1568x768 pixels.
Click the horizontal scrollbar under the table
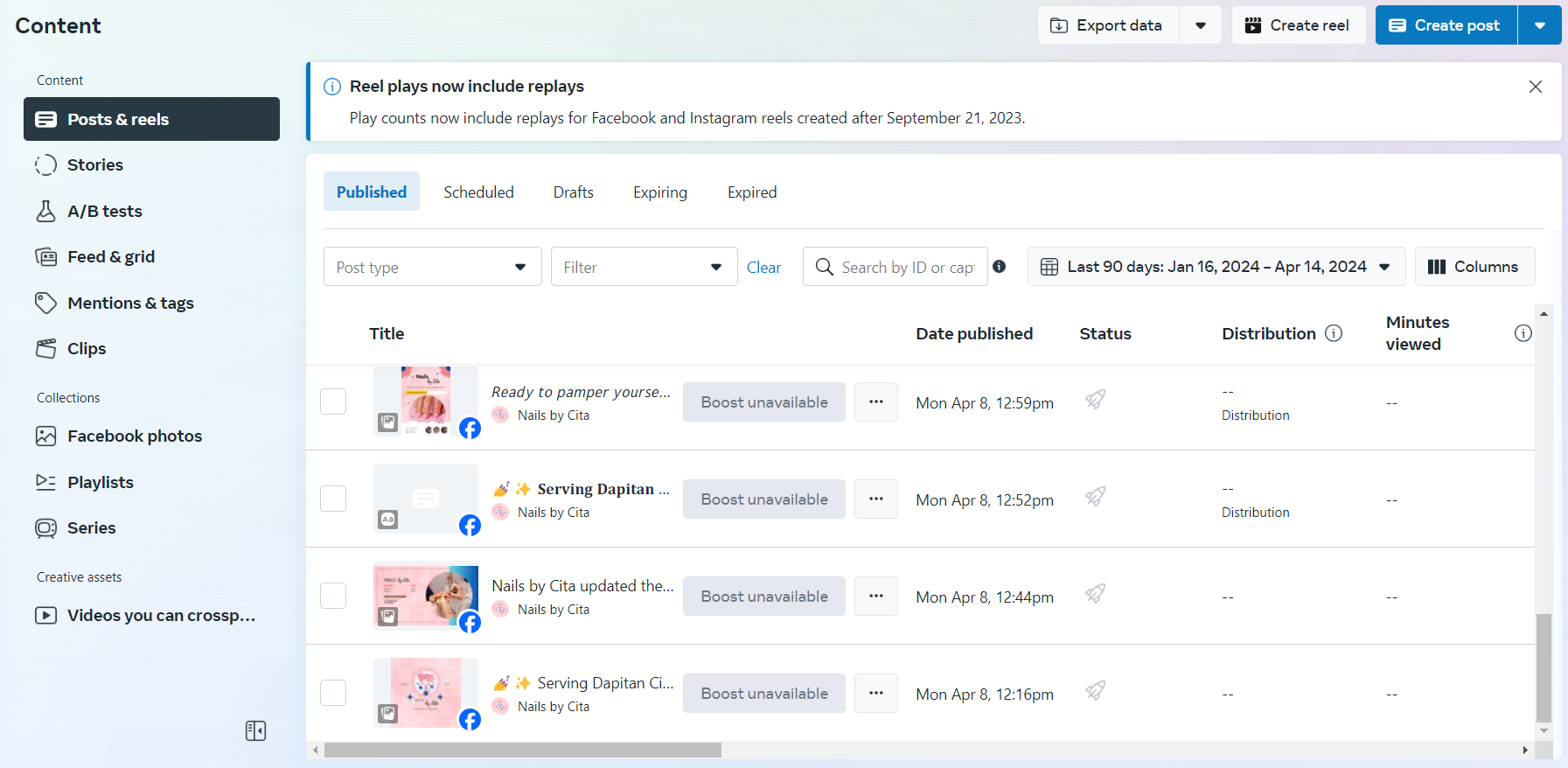(523, 751)
